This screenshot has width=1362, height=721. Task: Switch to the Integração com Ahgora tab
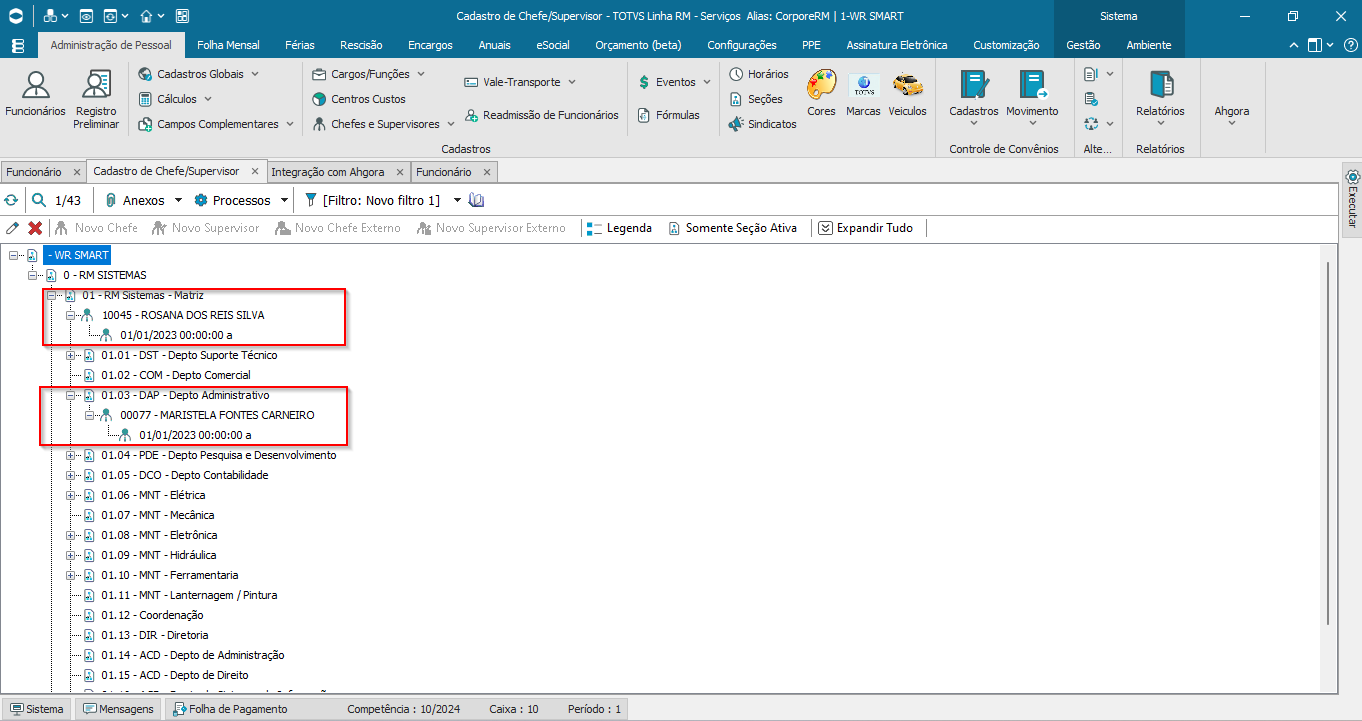pyautogui.click(x=327, y=172)
